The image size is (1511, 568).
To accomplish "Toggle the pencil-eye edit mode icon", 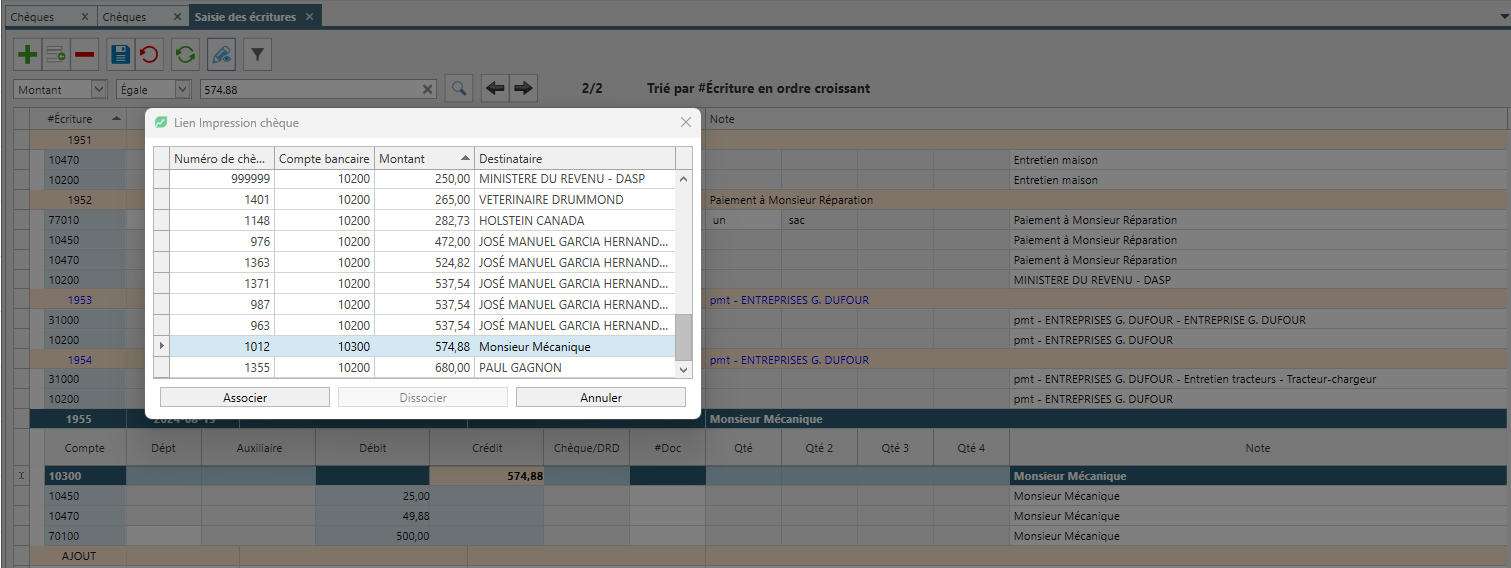I will pyautogui.click(x=222, y=54).
